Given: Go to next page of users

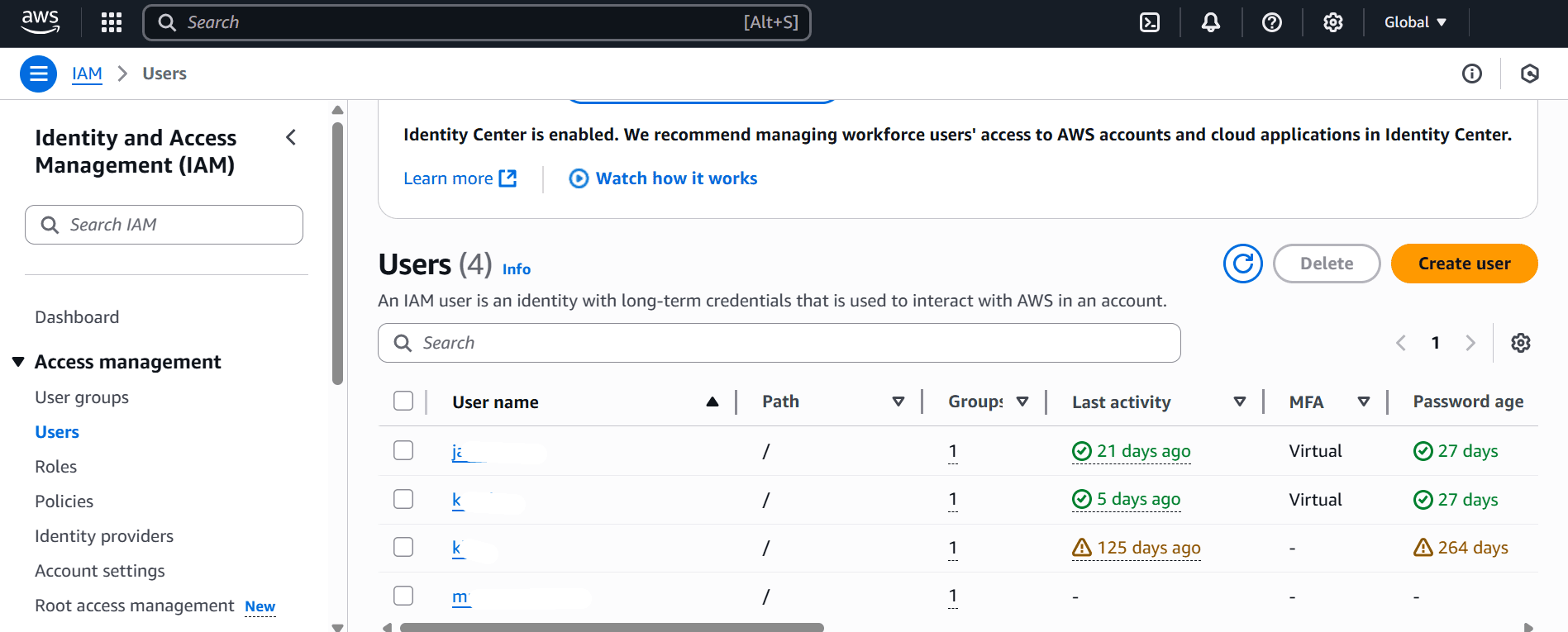Looking at the screenshot, I should coord(1470,343).
